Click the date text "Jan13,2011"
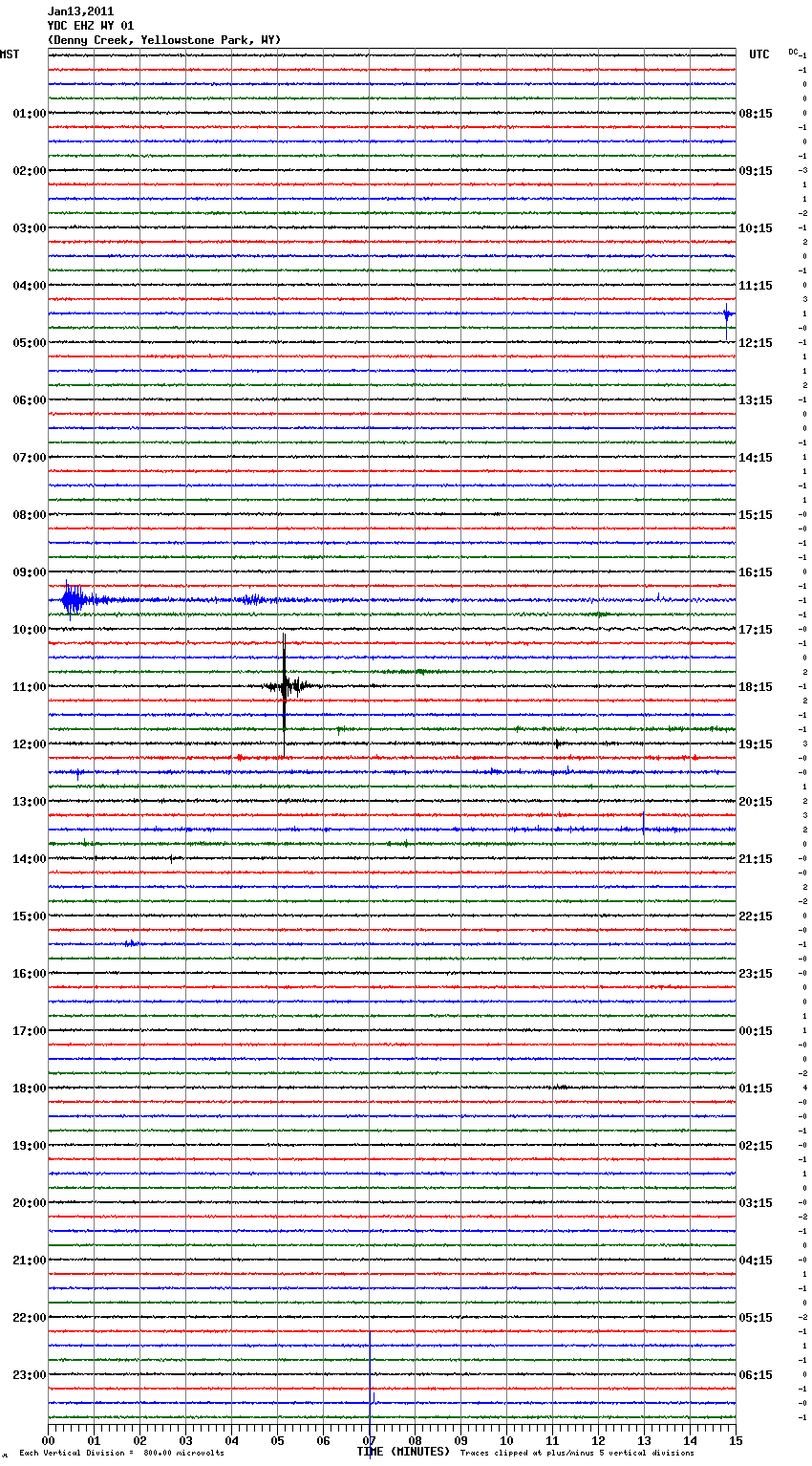 point(80,11)
